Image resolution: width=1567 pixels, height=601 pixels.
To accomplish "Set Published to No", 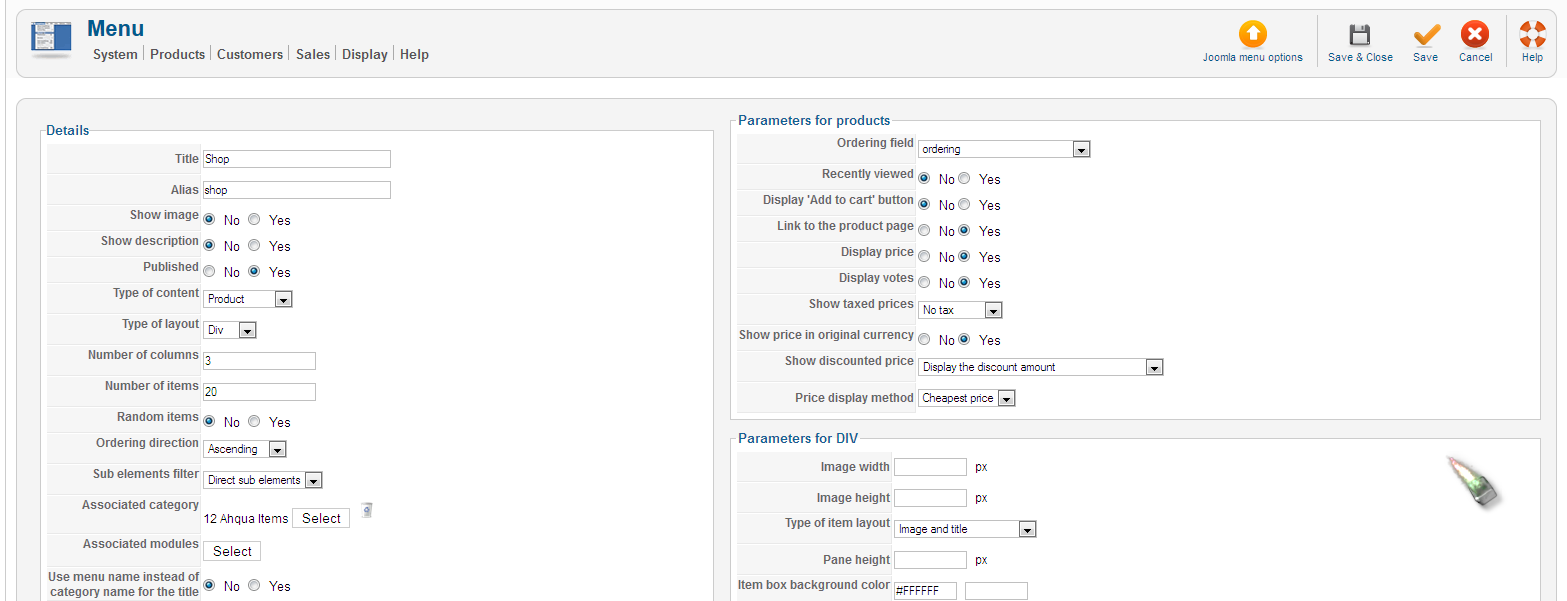I will tap(209, 272).
